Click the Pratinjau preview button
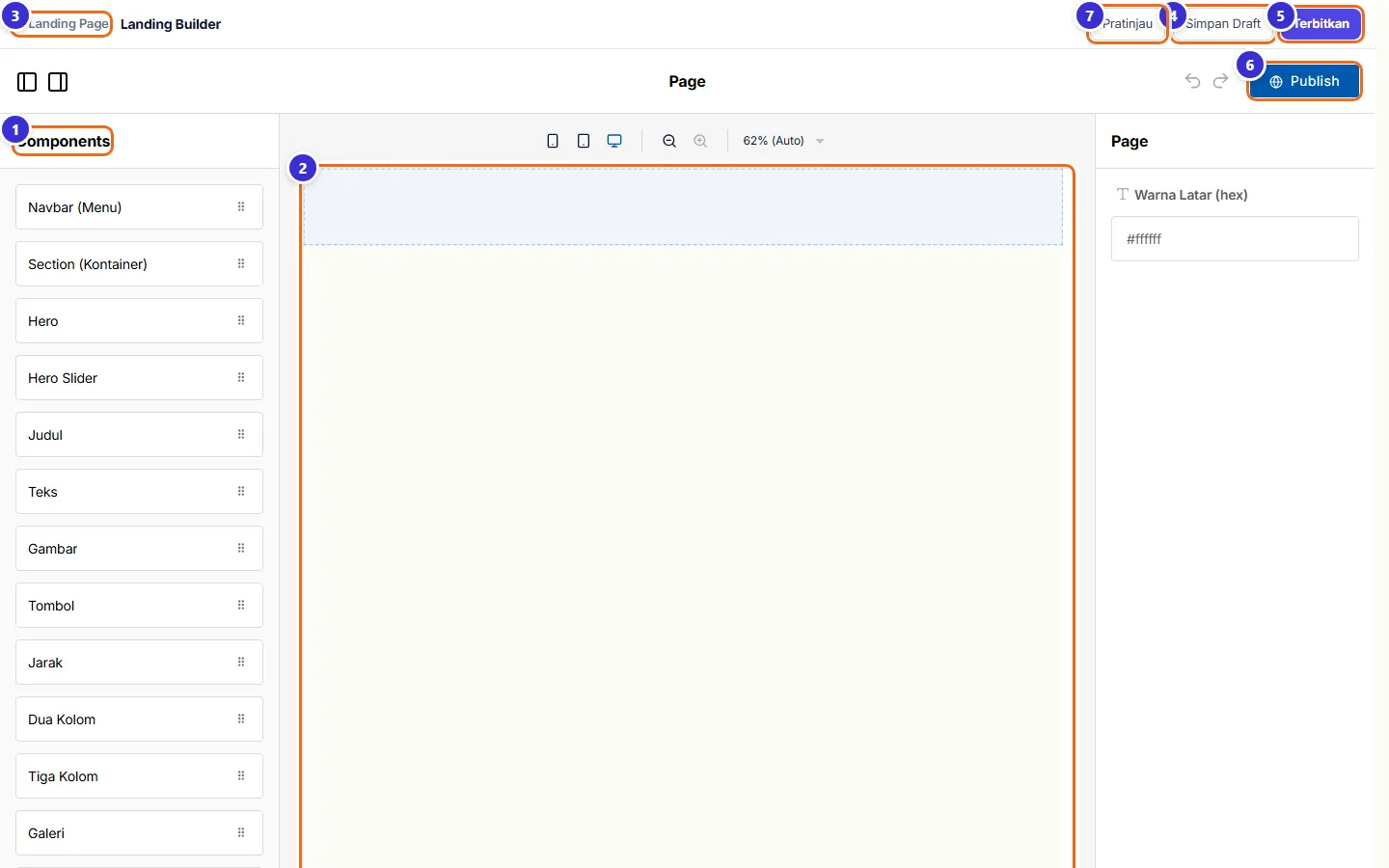This screenshot has height=868, width=1389. [1128, 24]
